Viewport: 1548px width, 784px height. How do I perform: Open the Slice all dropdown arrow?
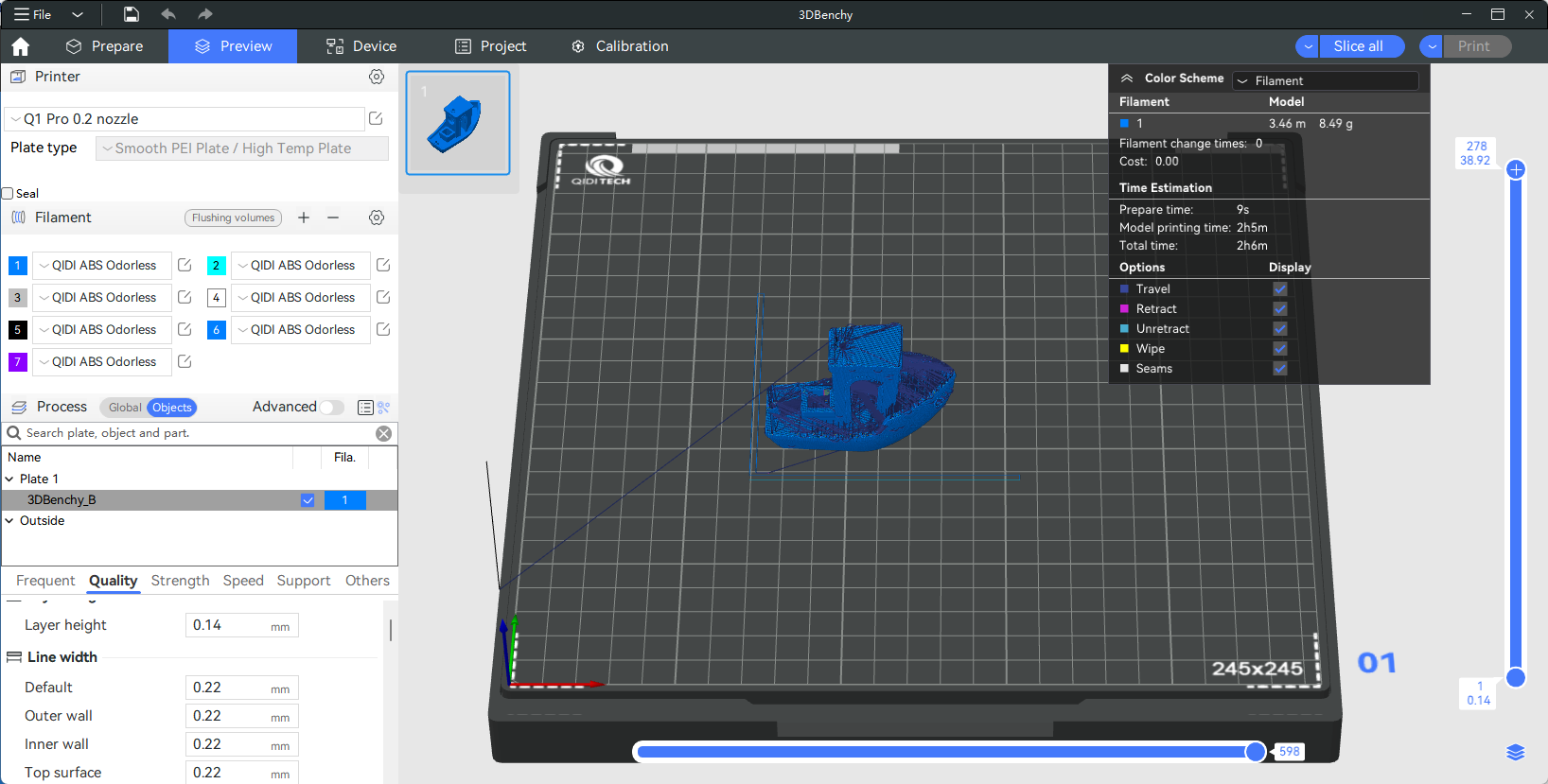(1308, 46)
